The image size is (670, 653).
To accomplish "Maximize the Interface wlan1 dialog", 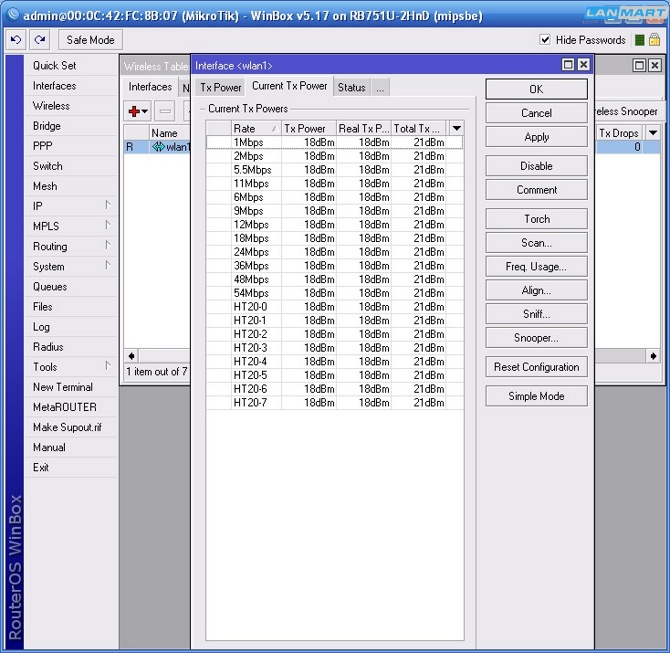I will tap(568, 65).
